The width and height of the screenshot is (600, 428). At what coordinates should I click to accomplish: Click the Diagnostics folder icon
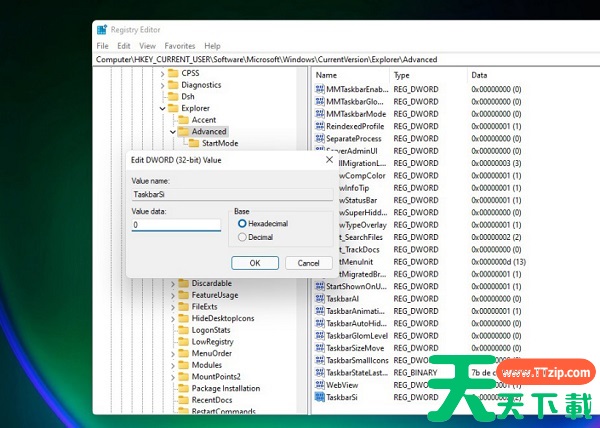pyautogui.click(x=173, y=85)
